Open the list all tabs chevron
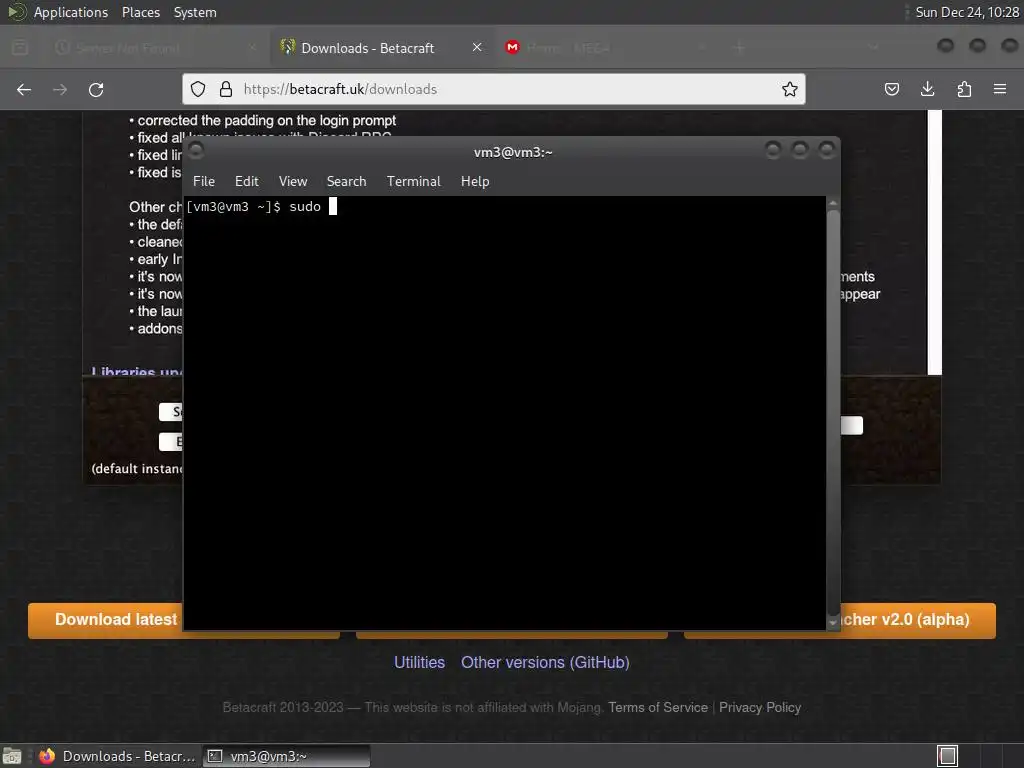The width and height of the screenshot is (1024, 768). [x=874, y=47]
